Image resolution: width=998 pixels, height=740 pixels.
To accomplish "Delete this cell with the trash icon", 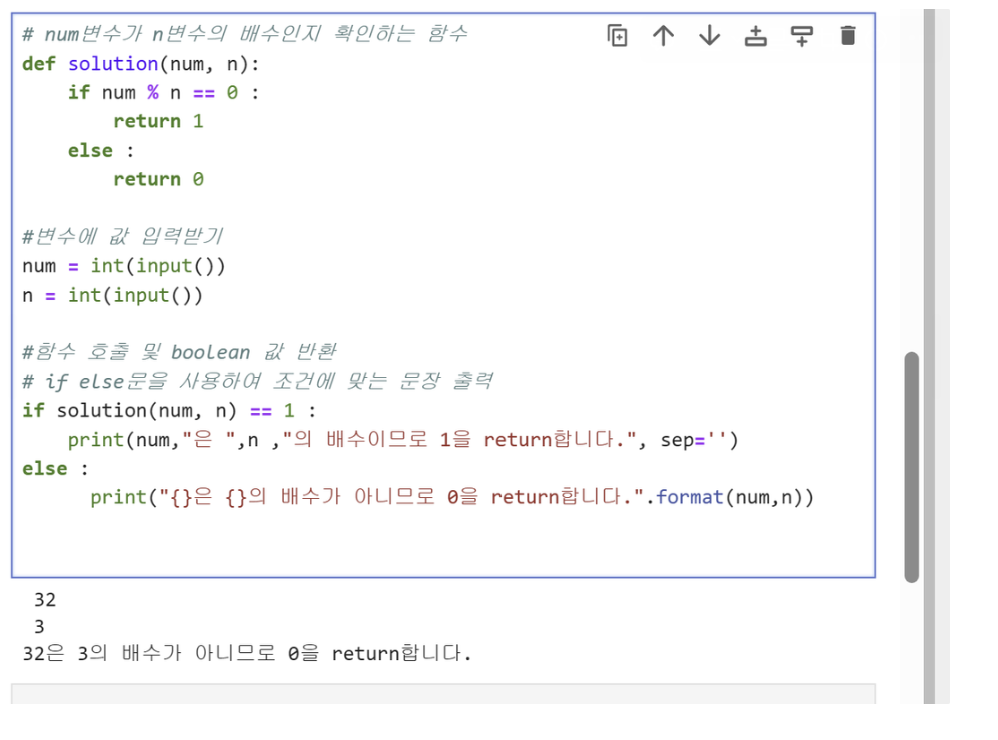I will pyautogui.click(x=848, y=36).
